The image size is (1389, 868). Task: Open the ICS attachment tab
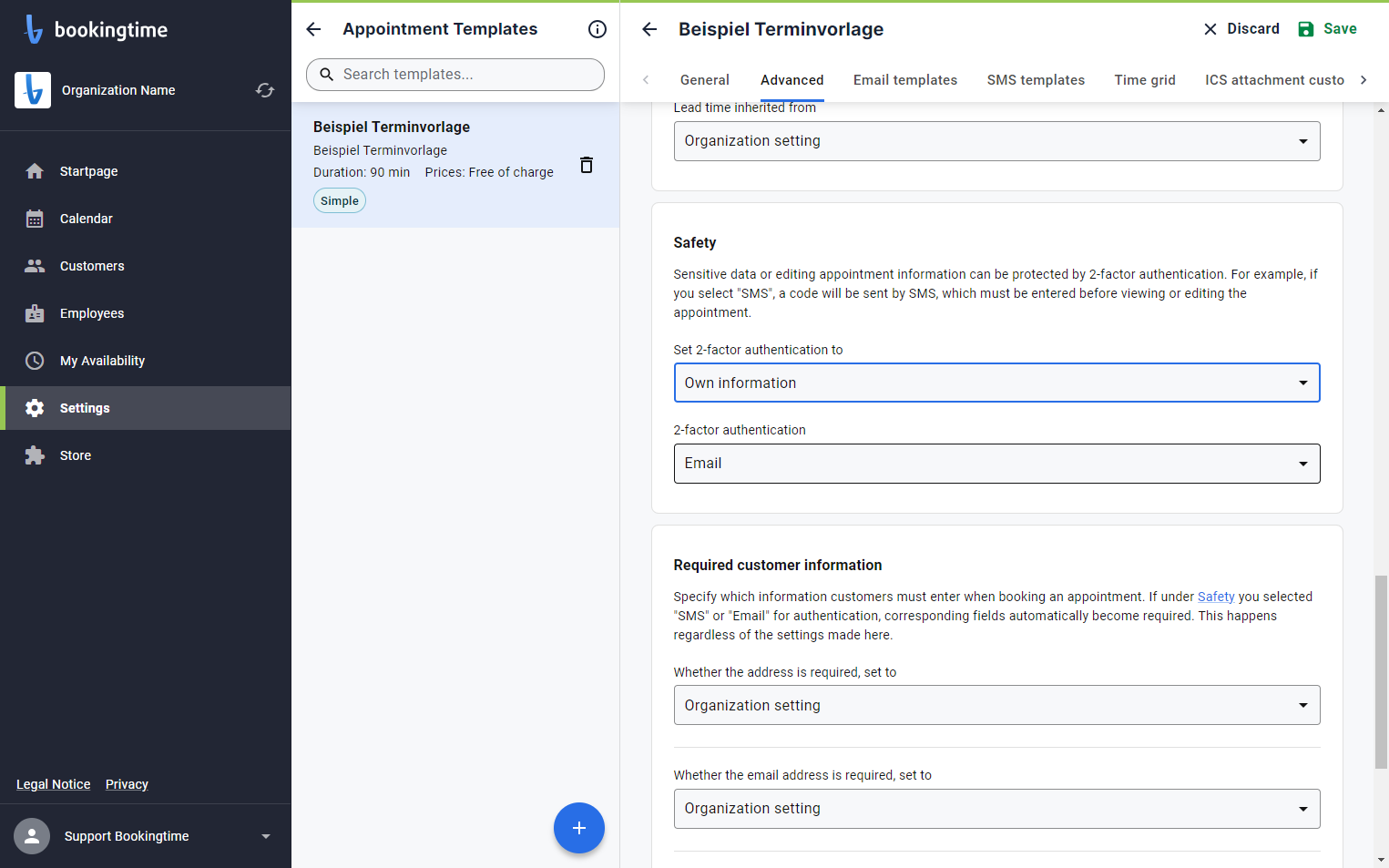point(1274,80)
